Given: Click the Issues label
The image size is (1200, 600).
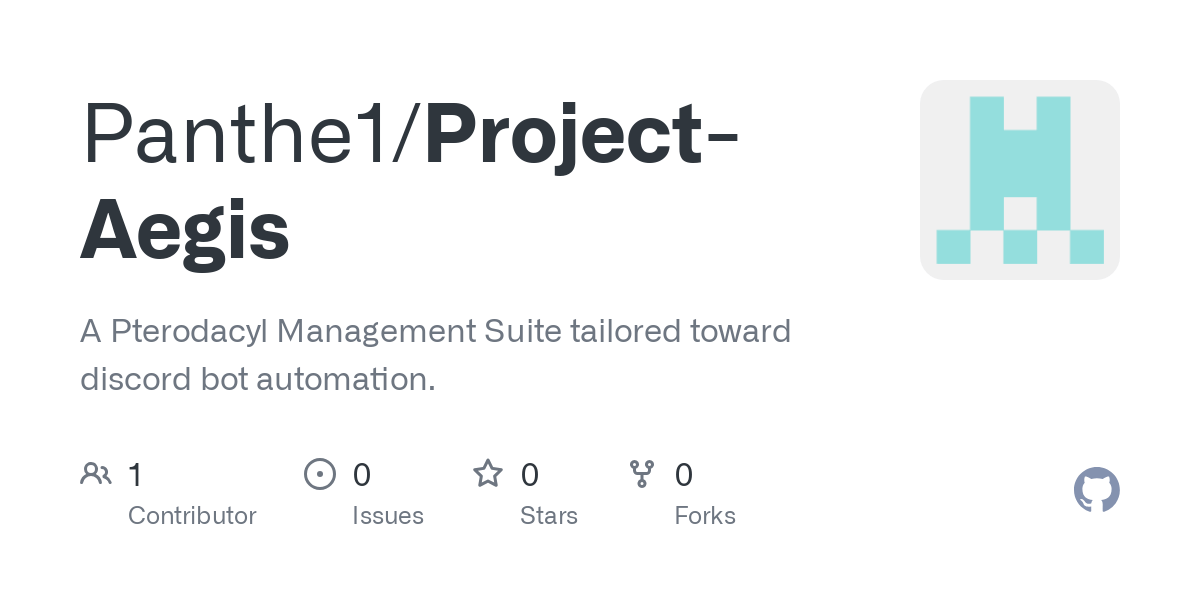Looking at the screenshot, I should (x=388, y=516).
